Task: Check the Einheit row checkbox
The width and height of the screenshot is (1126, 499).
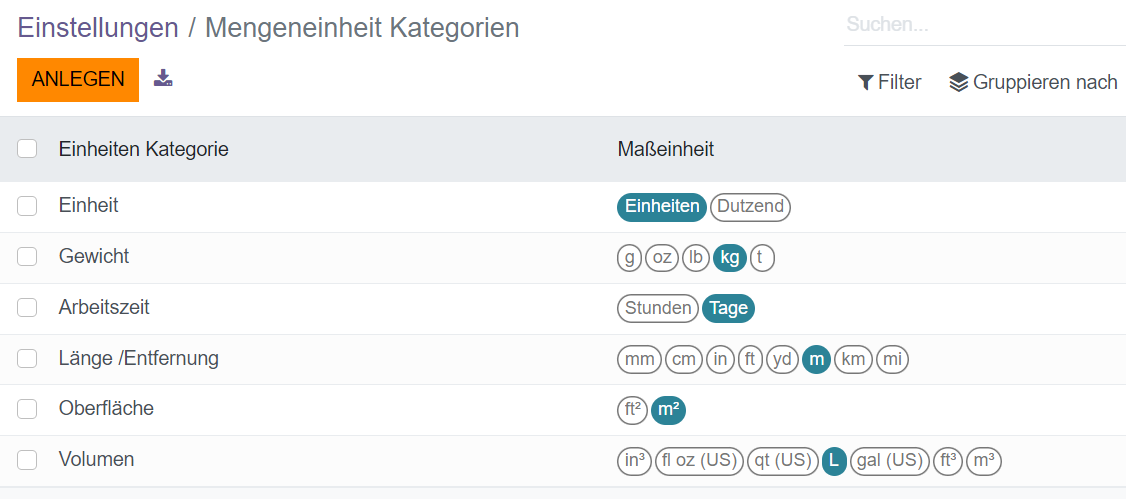Action: point(27,206)
